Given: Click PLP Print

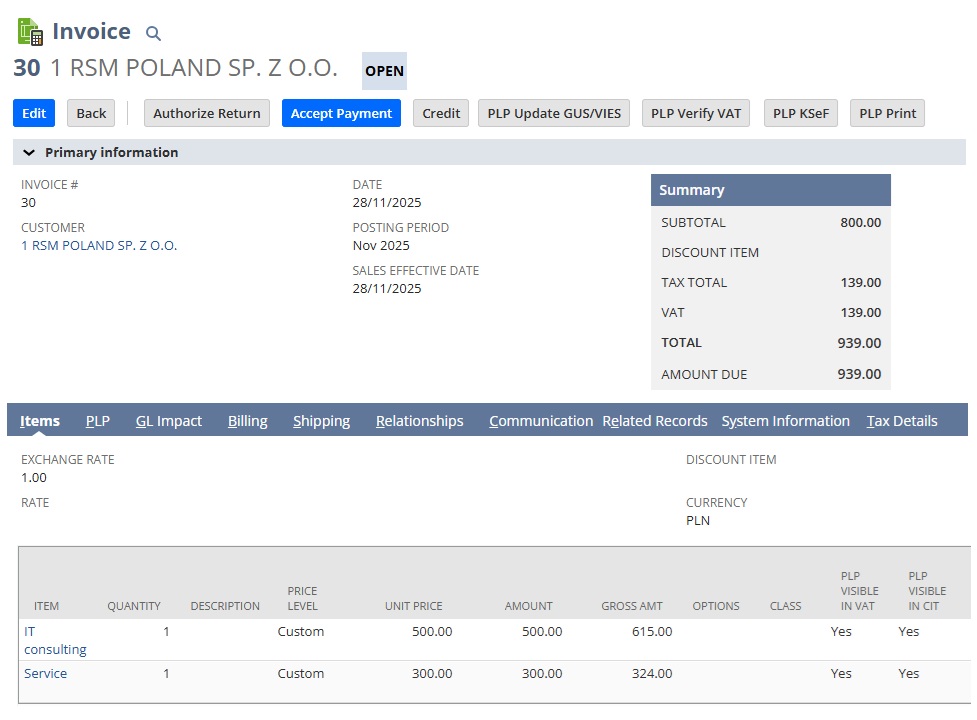Looking at the screenshot, I should [886, 113].
